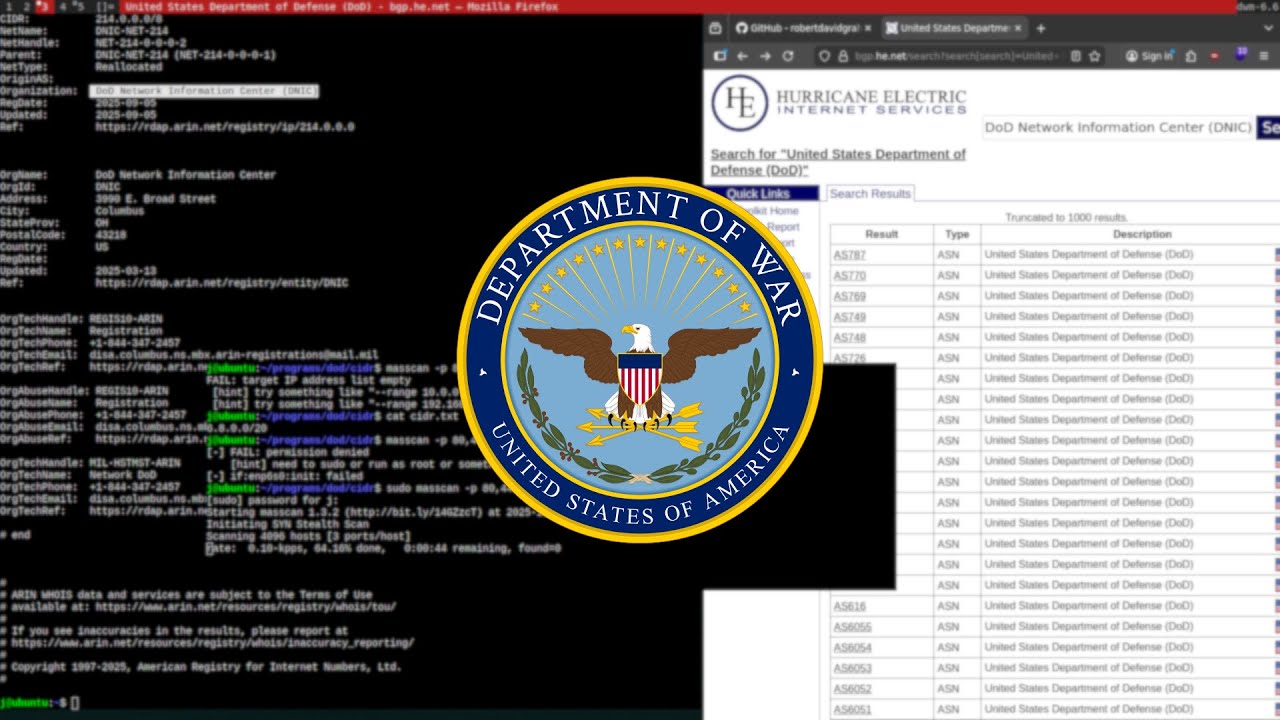Screen dimensions: 1280x720
Task: Open Firefox View pinned tab icon
Action: pyautogui.click(x=716, y=28)
